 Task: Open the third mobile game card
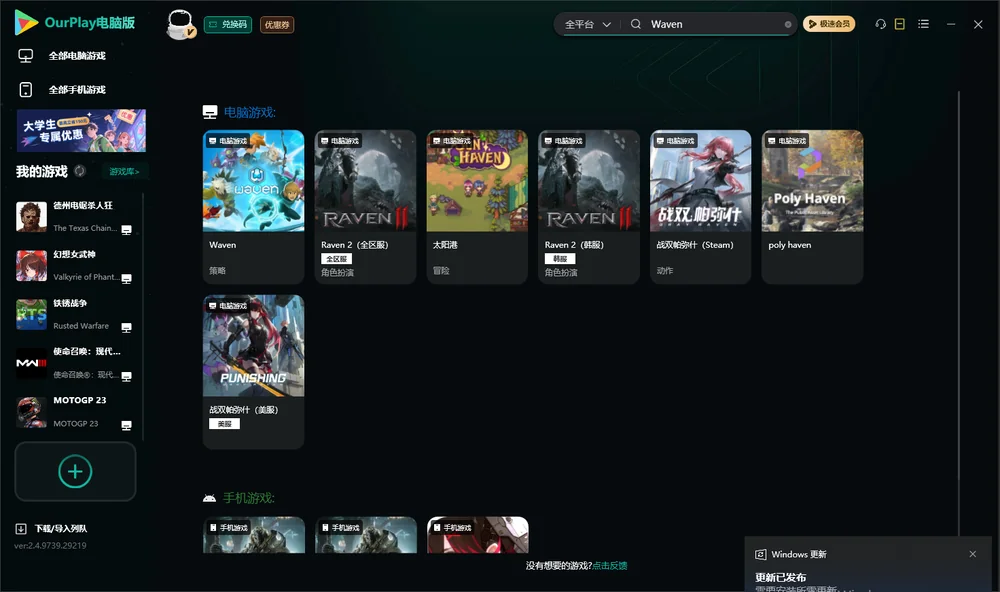coord(478,535)
